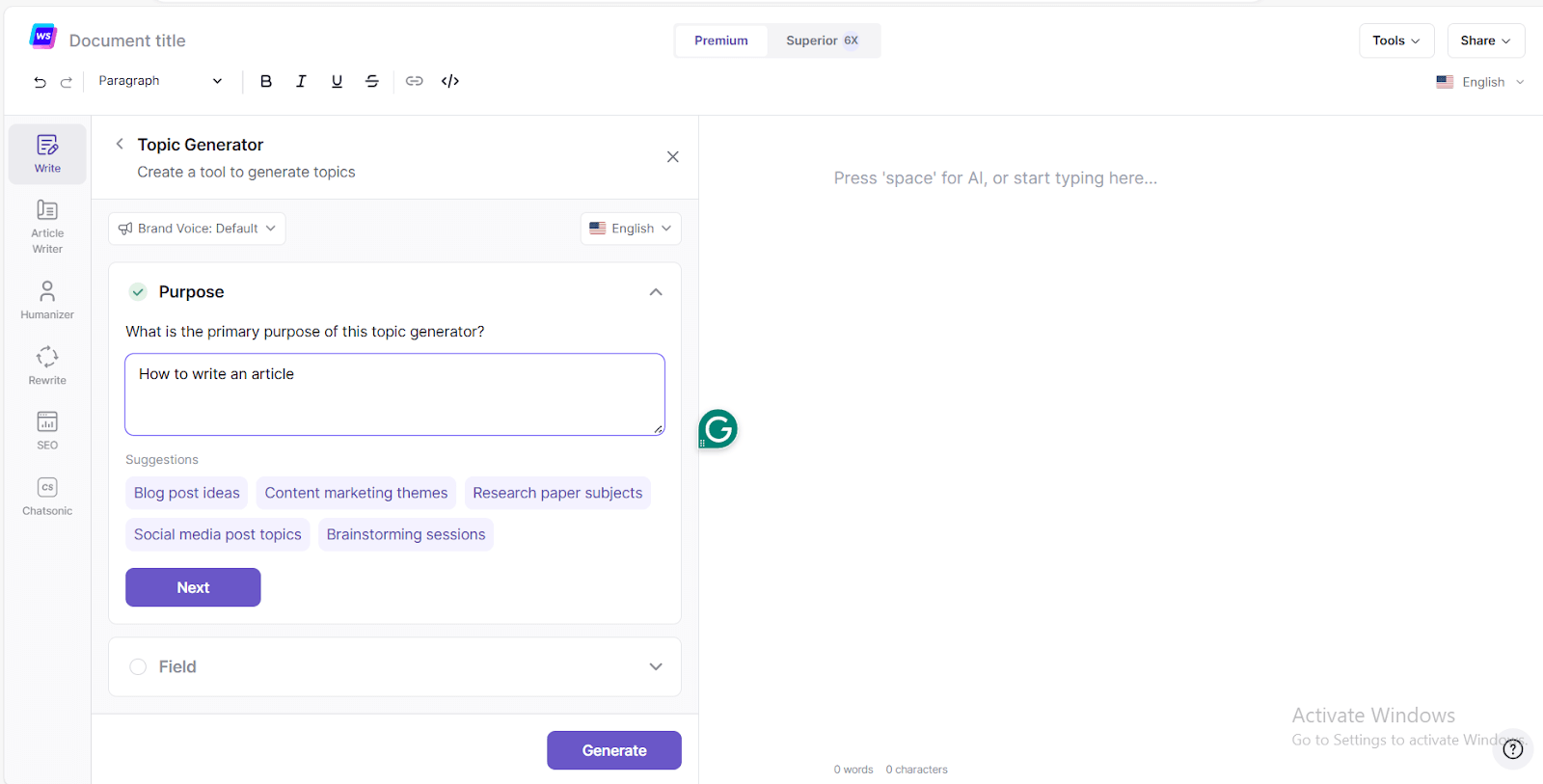Image resolution: width=1543 pixels, height=784 pixels.
Task: Click the Grammarly floating icon
Action: [717, 429]
